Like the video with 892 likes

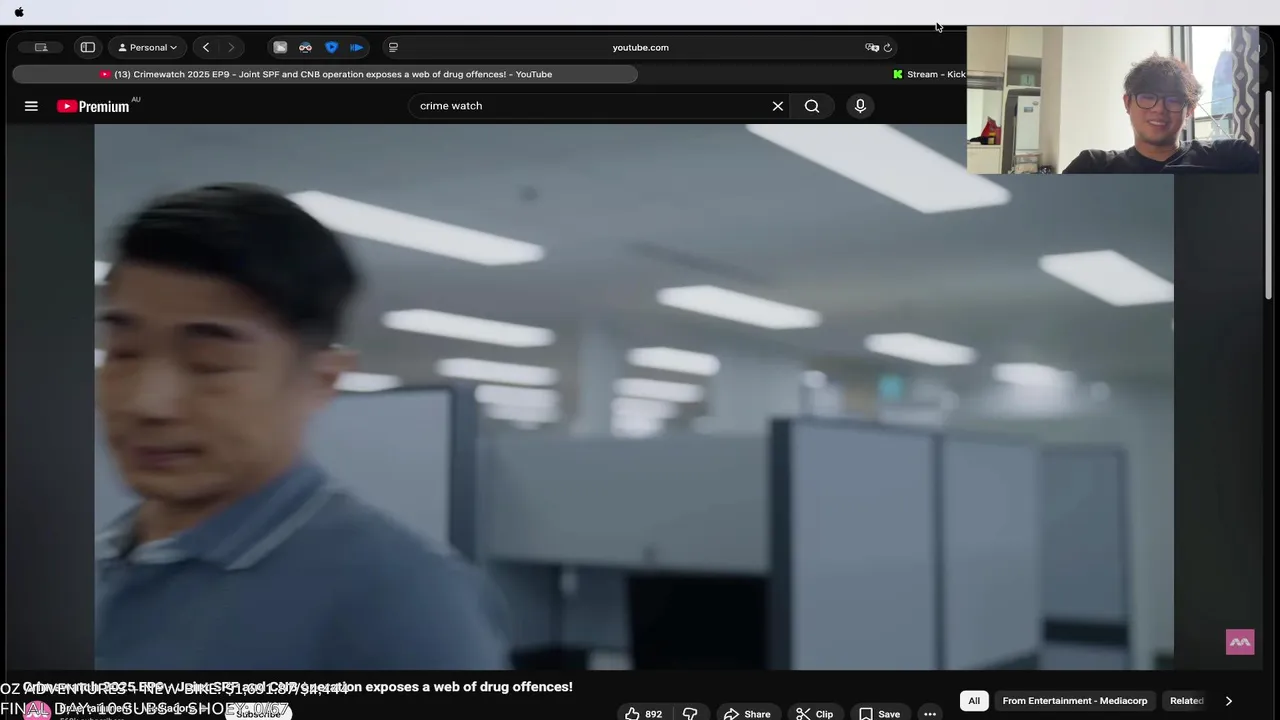(643, 714)
